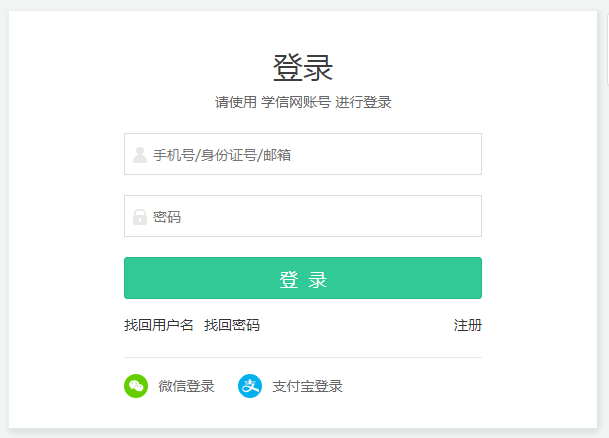
Task: Click the 学信网账号 text in the subtitle
Action: (296, 102)
